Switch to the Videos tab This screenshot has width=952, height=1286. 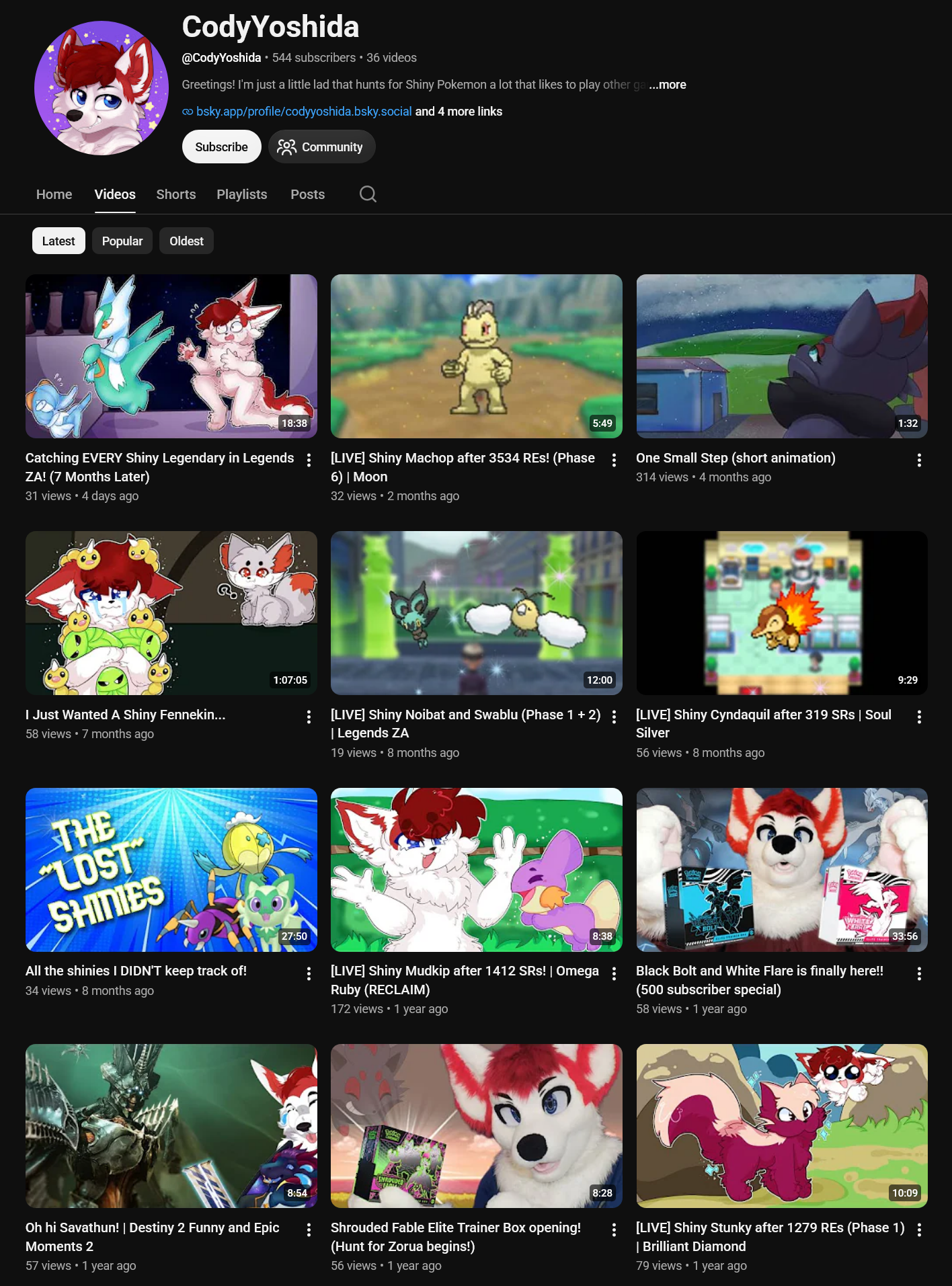coord(115,194)
